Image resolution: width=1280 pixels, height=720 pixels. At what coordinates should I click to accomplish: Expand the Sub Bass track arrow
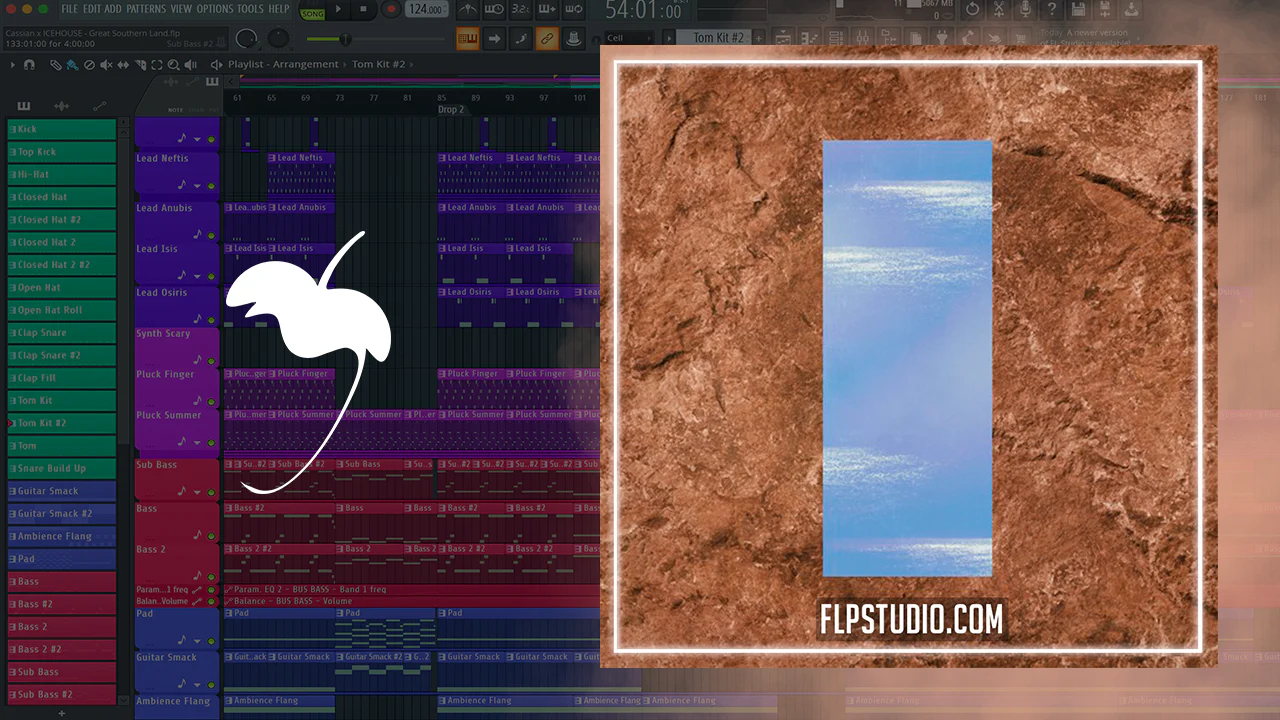pos(198,491)
